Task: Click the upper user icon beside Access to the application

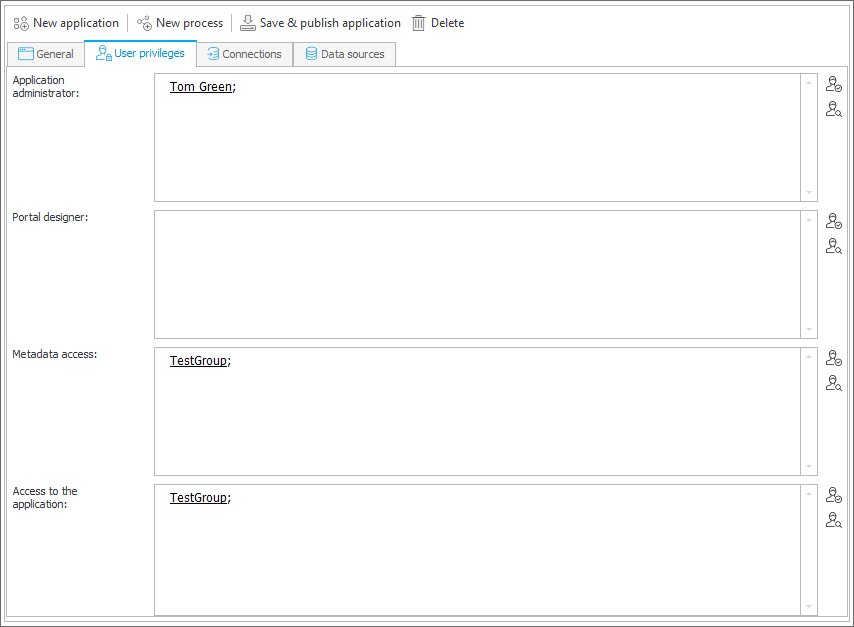Action: 833,495
